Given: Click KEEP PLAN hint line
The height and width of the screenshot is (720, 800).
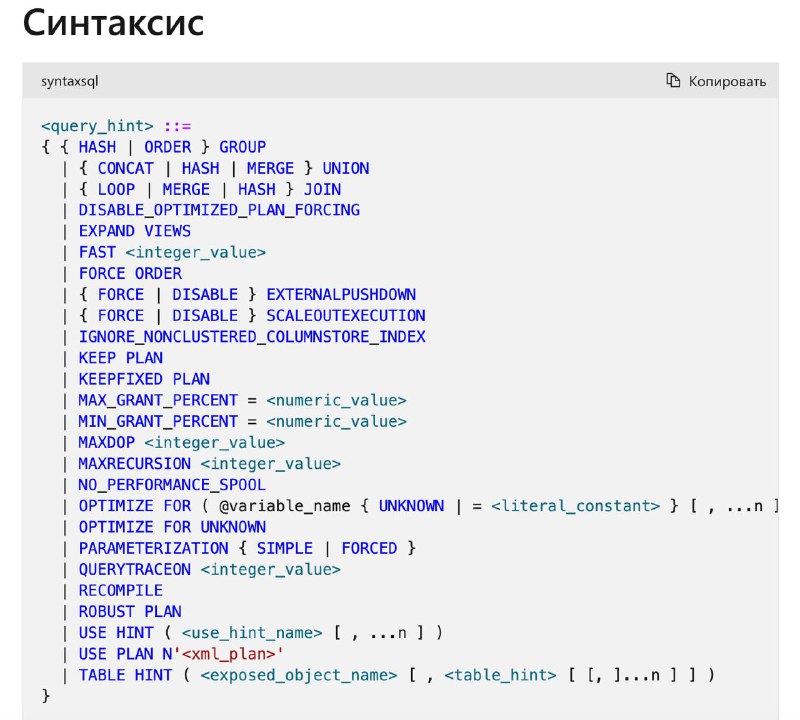Looking at the screenshot, I should click(121, 358).
